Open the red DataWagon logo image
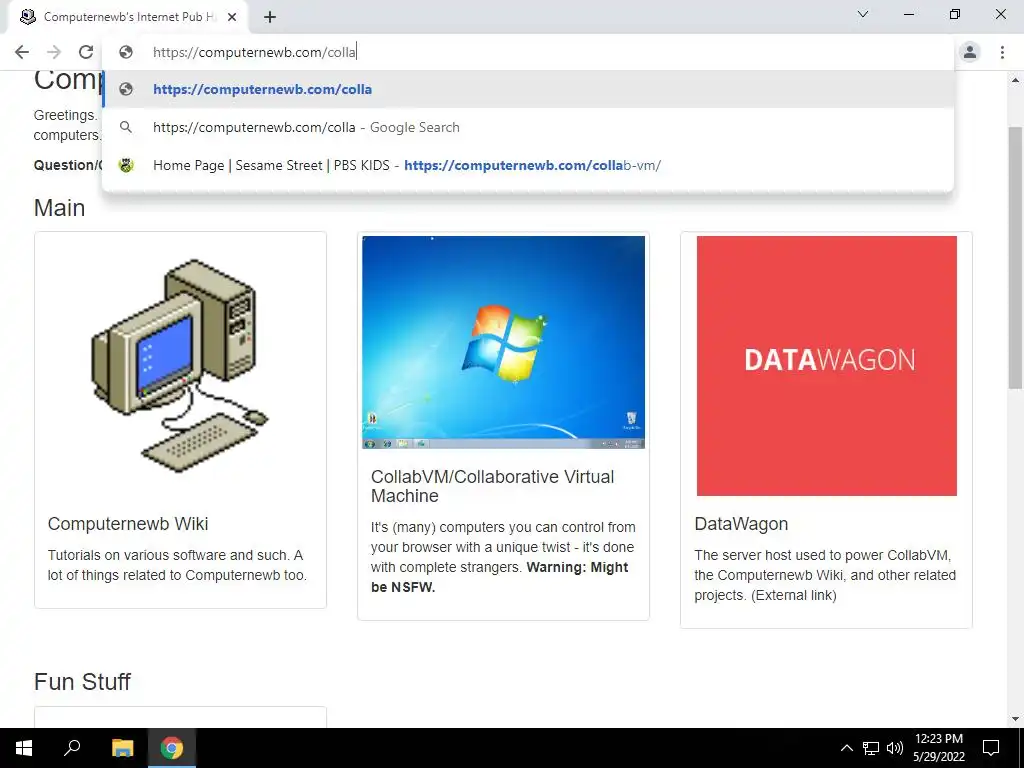The height and width of the screenshot is (768, 1024). (x=827, y=366)
